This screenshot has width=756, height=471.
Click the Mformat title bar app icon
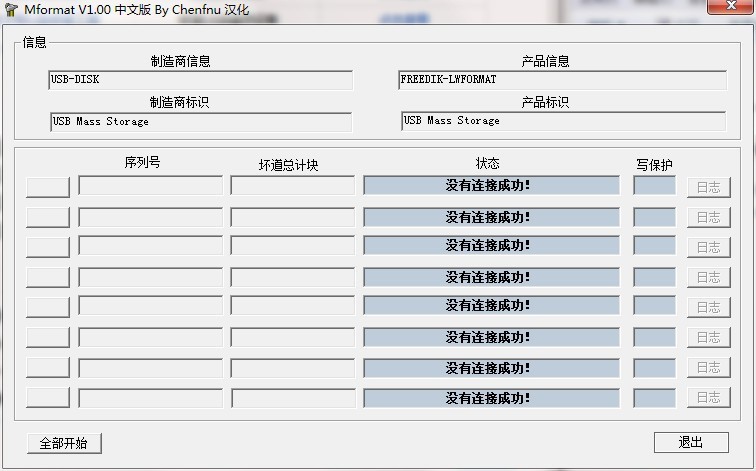11,9
